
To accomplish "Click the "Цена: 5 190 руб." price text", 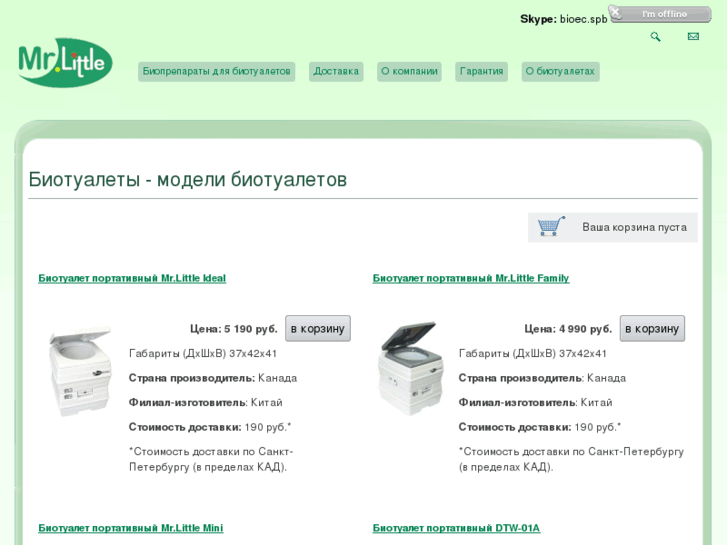I will tap(234, 329).
